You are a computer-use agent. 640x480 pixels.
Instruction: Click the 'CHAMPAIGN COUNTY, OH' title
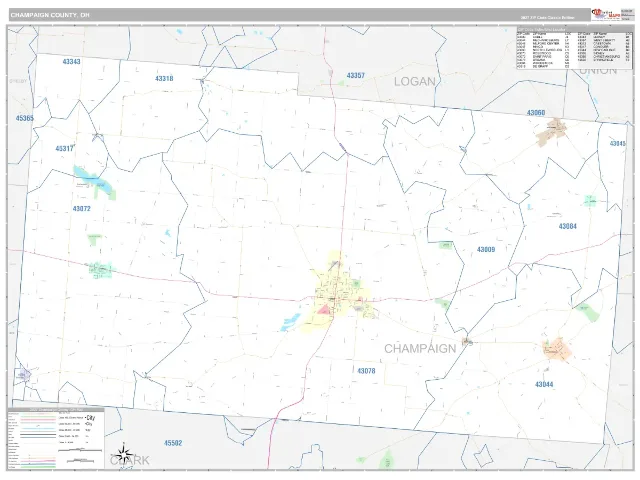click(50, 15)
